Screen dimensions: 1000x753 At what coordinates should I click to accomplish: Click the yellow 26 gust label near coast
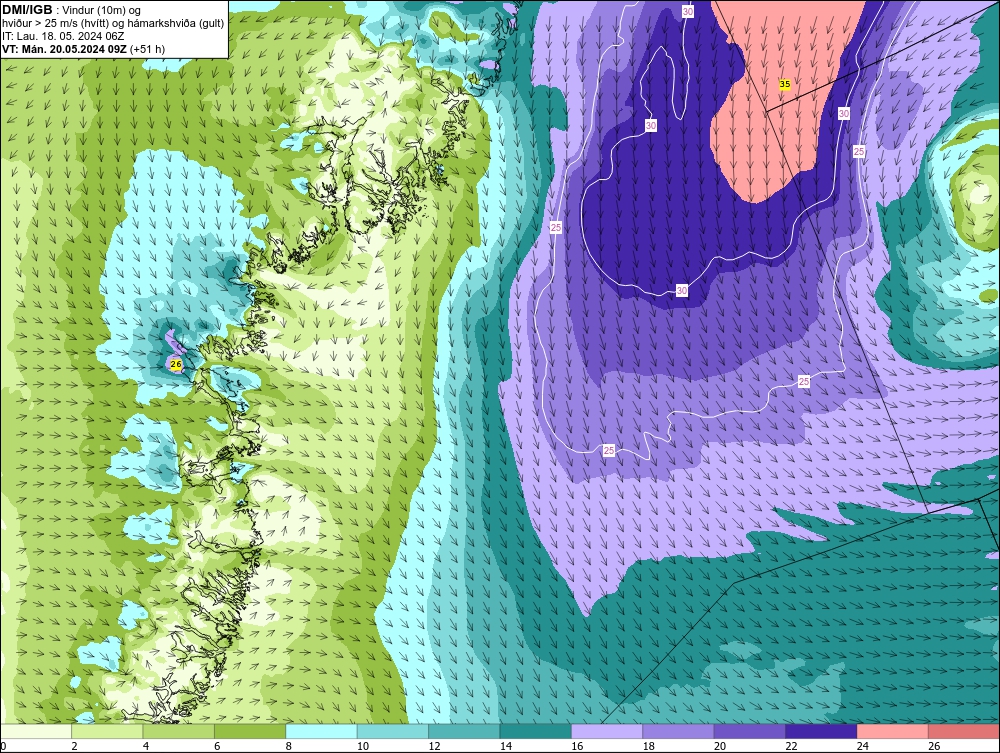click(x=177, y=365)
